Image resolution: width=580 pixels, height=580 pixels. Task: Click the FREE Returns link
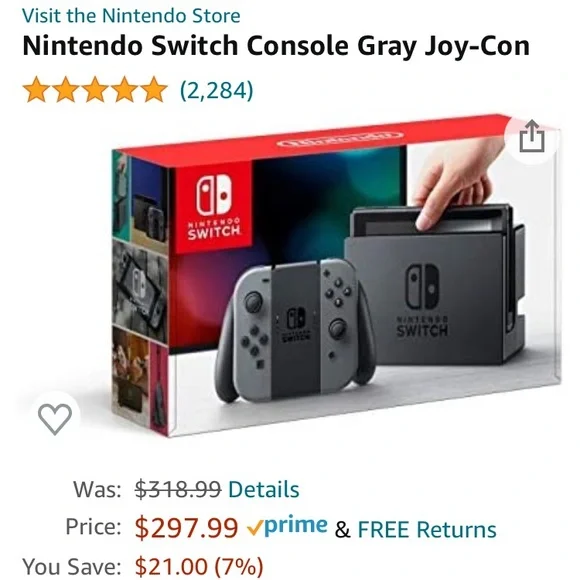coord(427,529)
